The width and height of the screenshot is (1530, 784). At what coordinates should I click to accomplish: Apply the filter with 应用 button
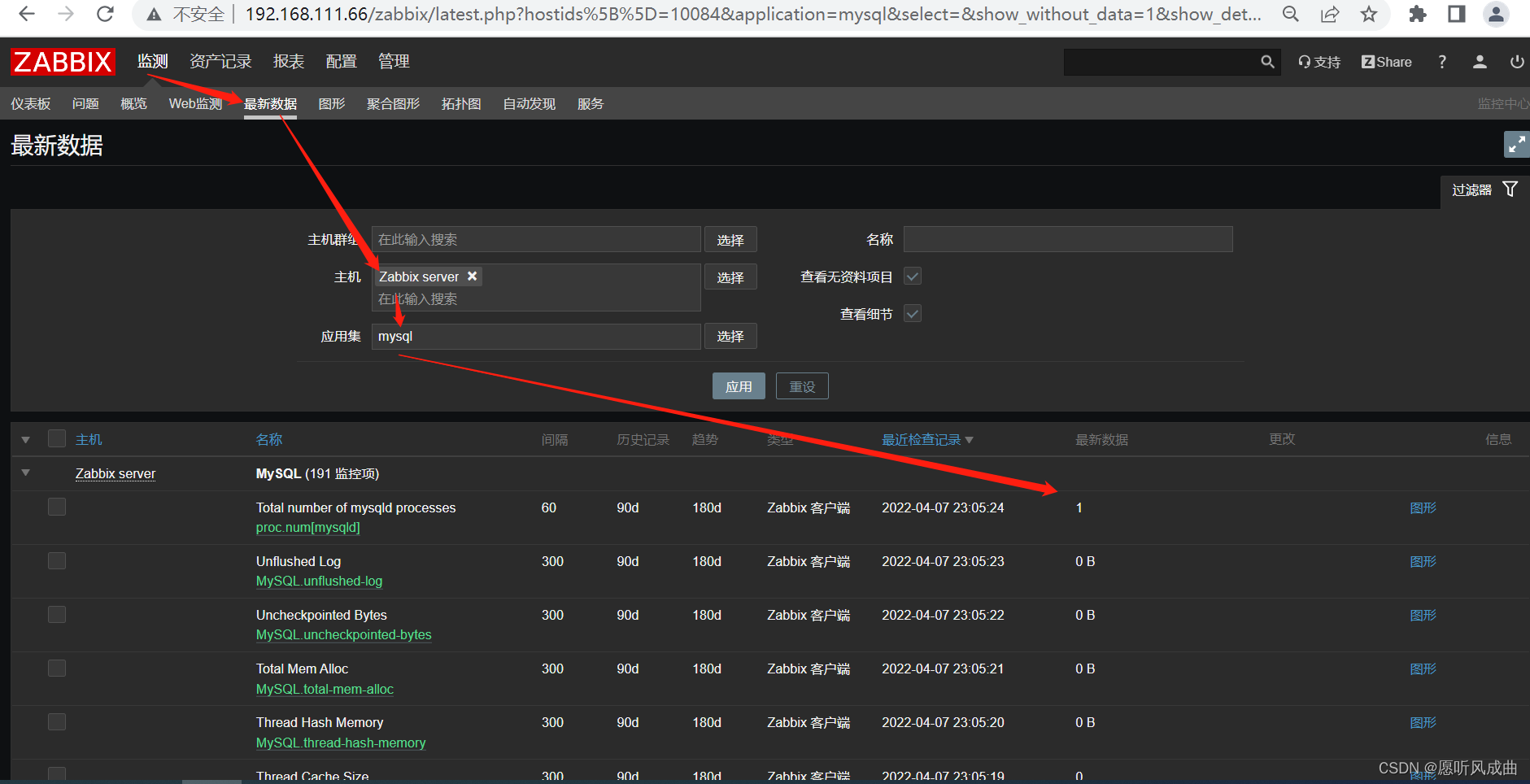coord(739,386)
